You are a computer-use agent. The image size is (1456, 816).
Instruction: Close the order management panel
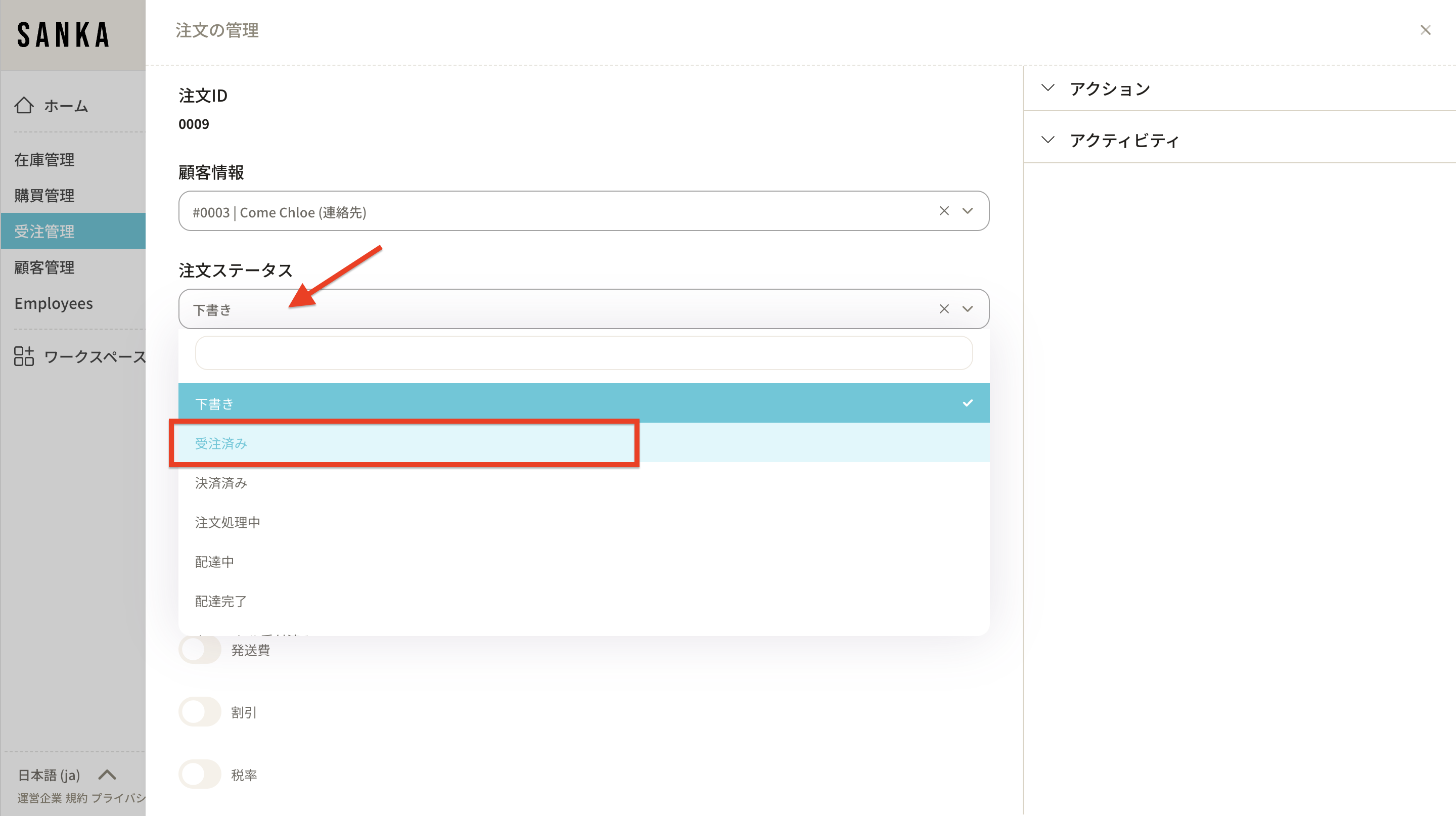[x=1425, y=30]
